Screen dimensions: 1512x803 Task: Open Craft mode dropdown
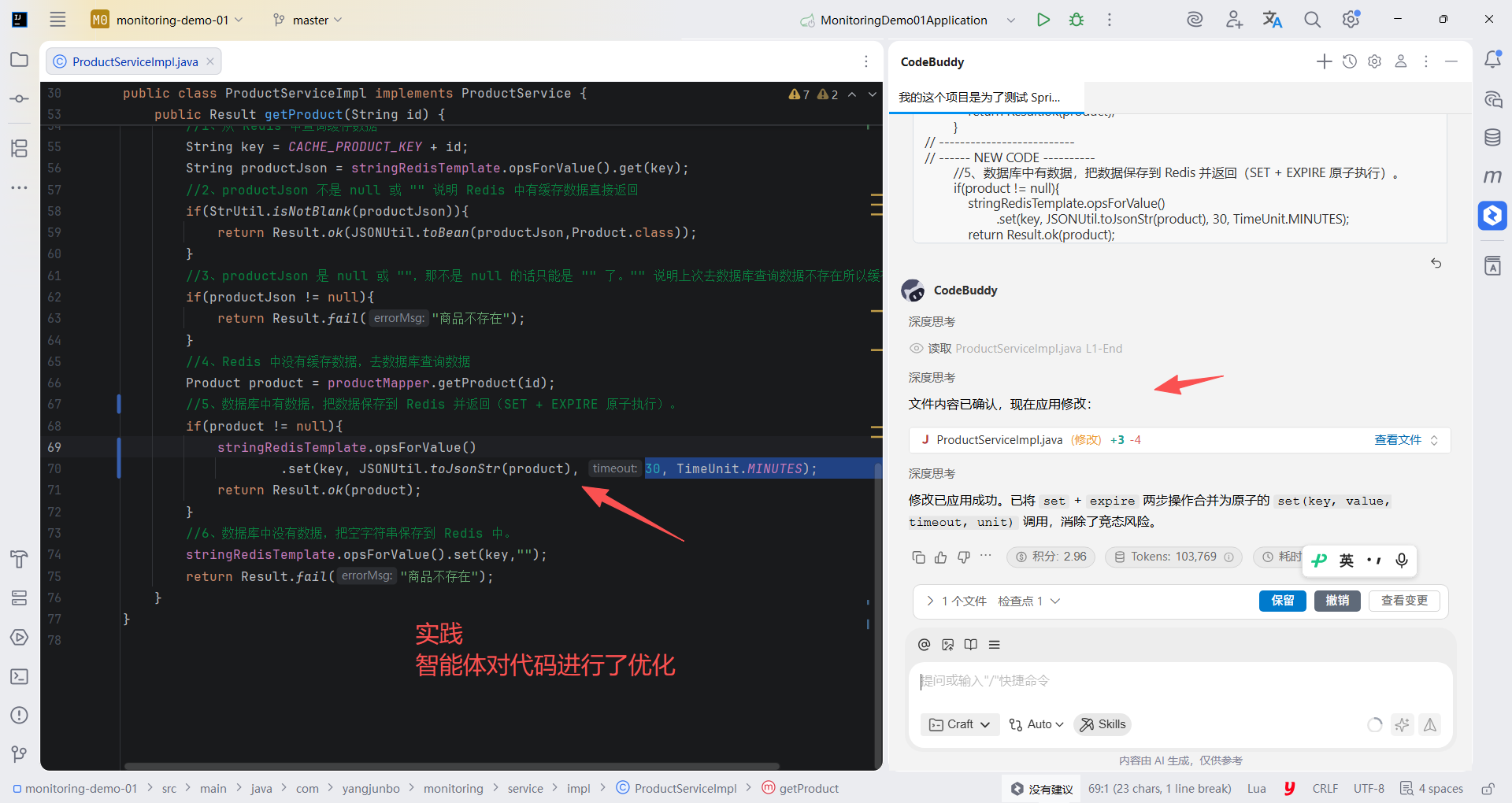point(960,724)
